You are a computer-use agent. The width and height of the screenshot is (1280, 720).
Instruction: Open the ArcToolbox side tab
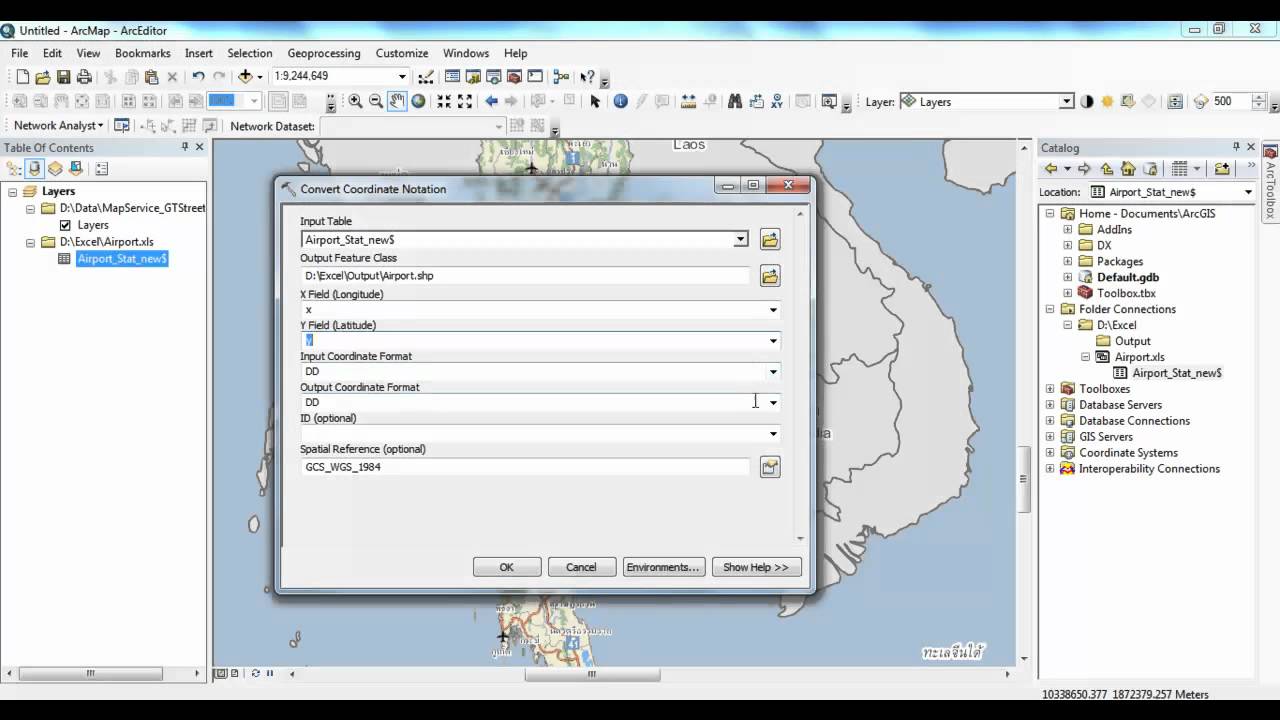click(x=1271, y=183)
